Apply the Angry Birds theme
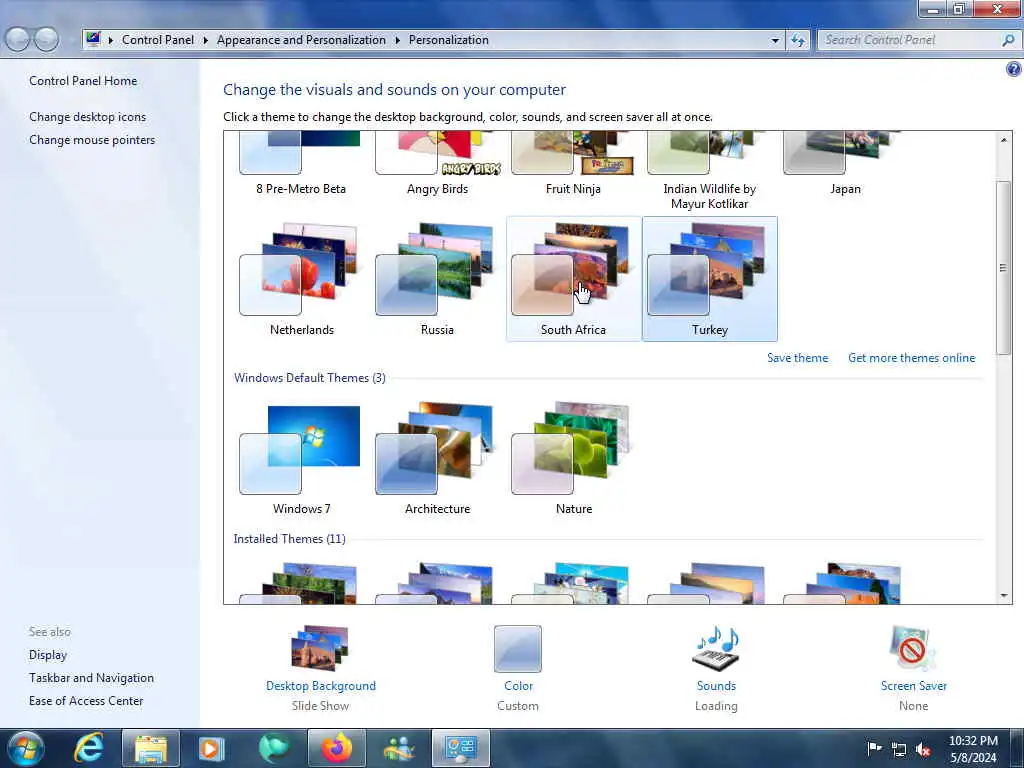1024x768 pixels. (x=437, y=163)
